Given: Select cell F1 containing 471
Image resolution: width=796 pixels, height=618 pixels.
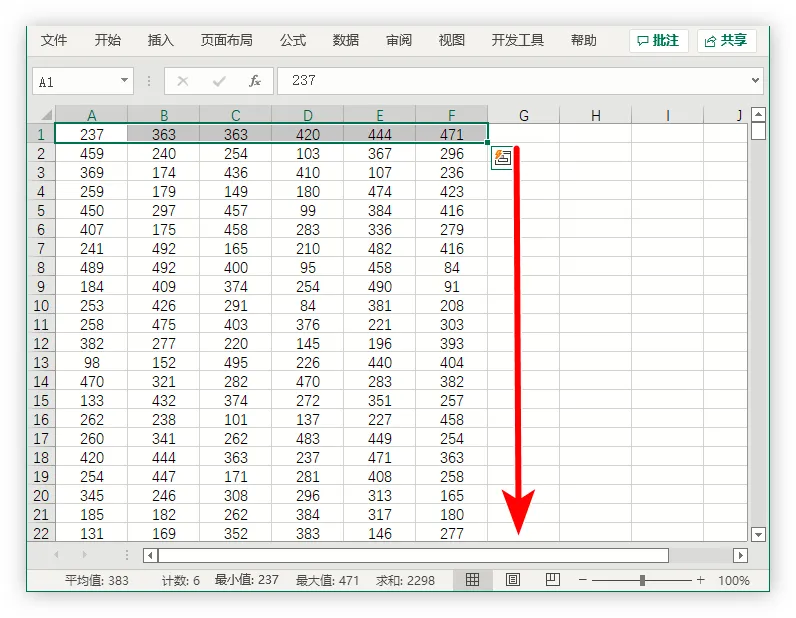Looking at the screenshot, I should [452, 134].
